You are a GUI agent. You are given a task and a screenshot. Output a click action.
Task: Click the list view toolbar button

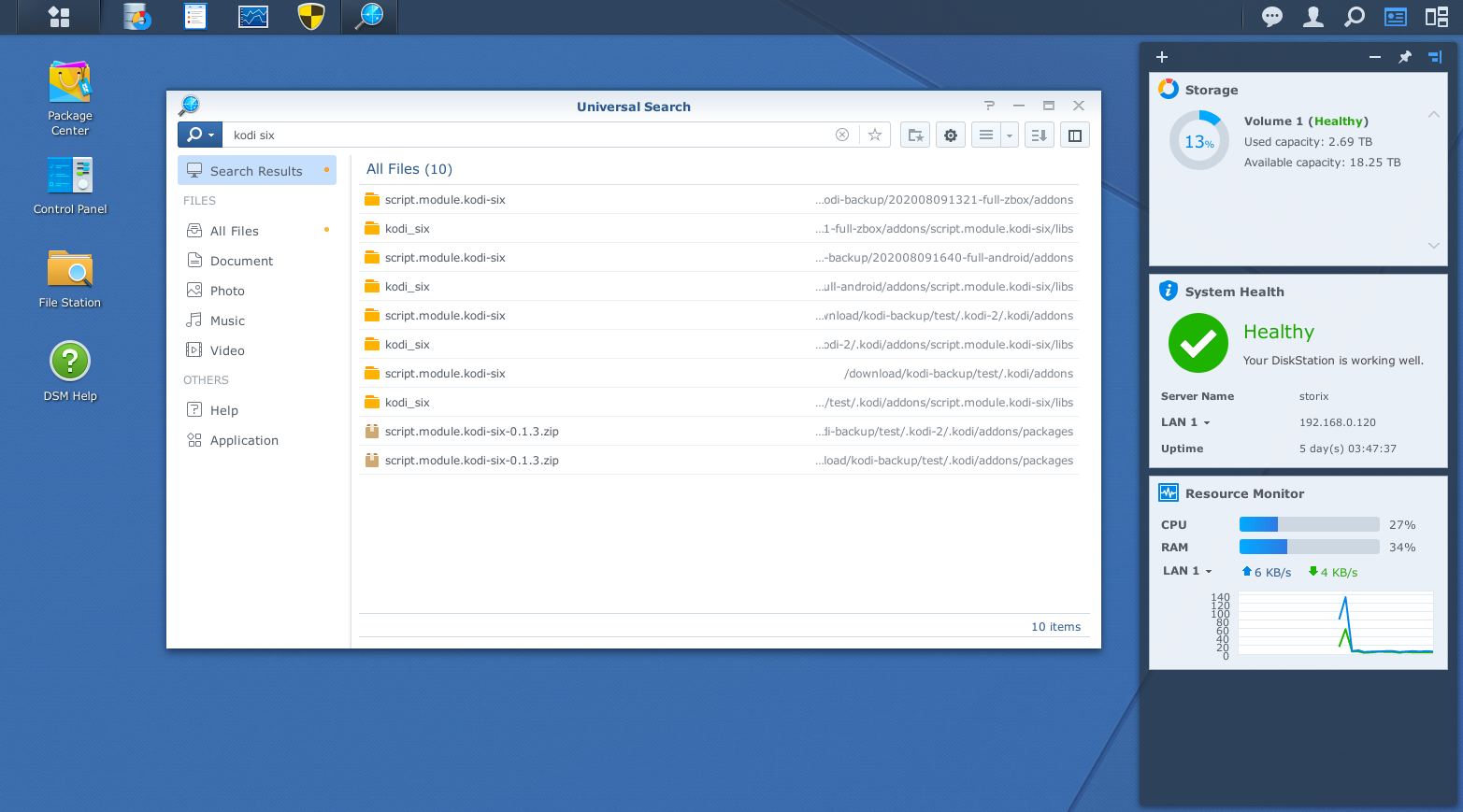pos(986,135)
